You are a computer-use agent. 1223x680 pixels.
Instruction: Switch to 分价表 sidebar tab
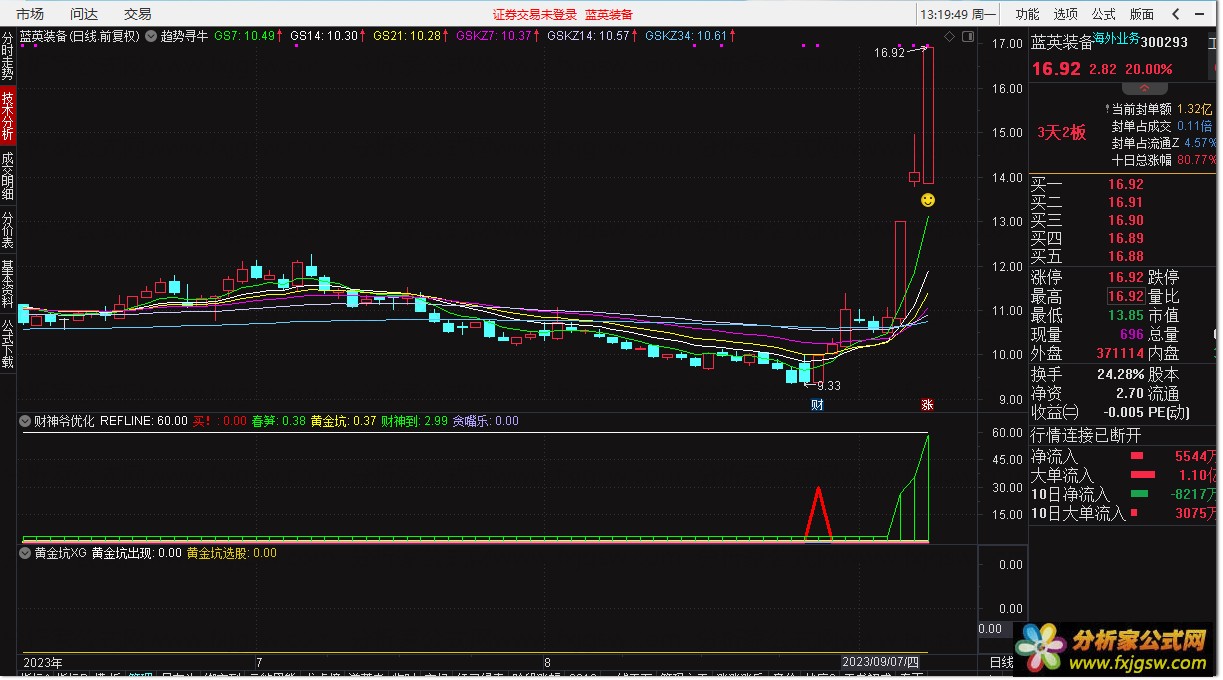(x=8, y=229)
